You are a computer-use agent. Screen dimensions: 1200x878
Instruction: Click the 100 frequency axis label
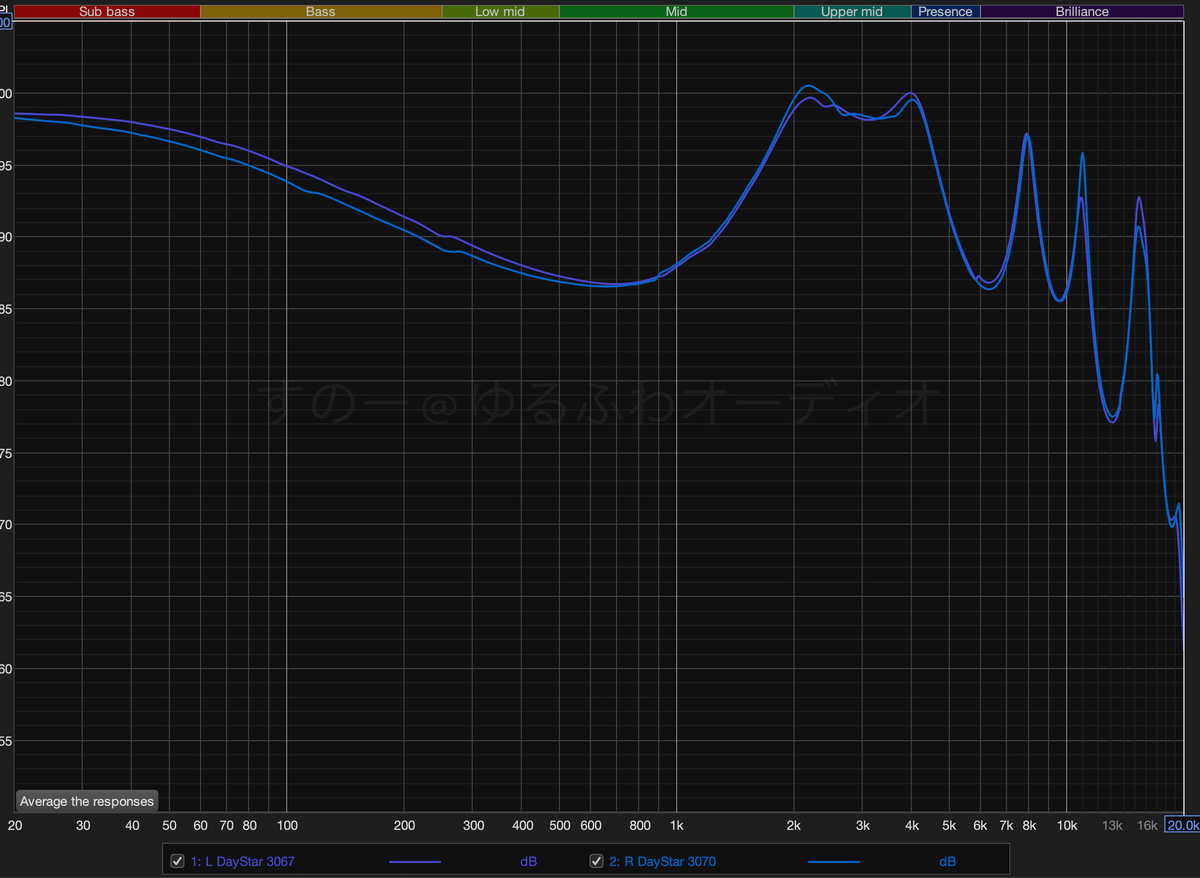pos(287,826)
